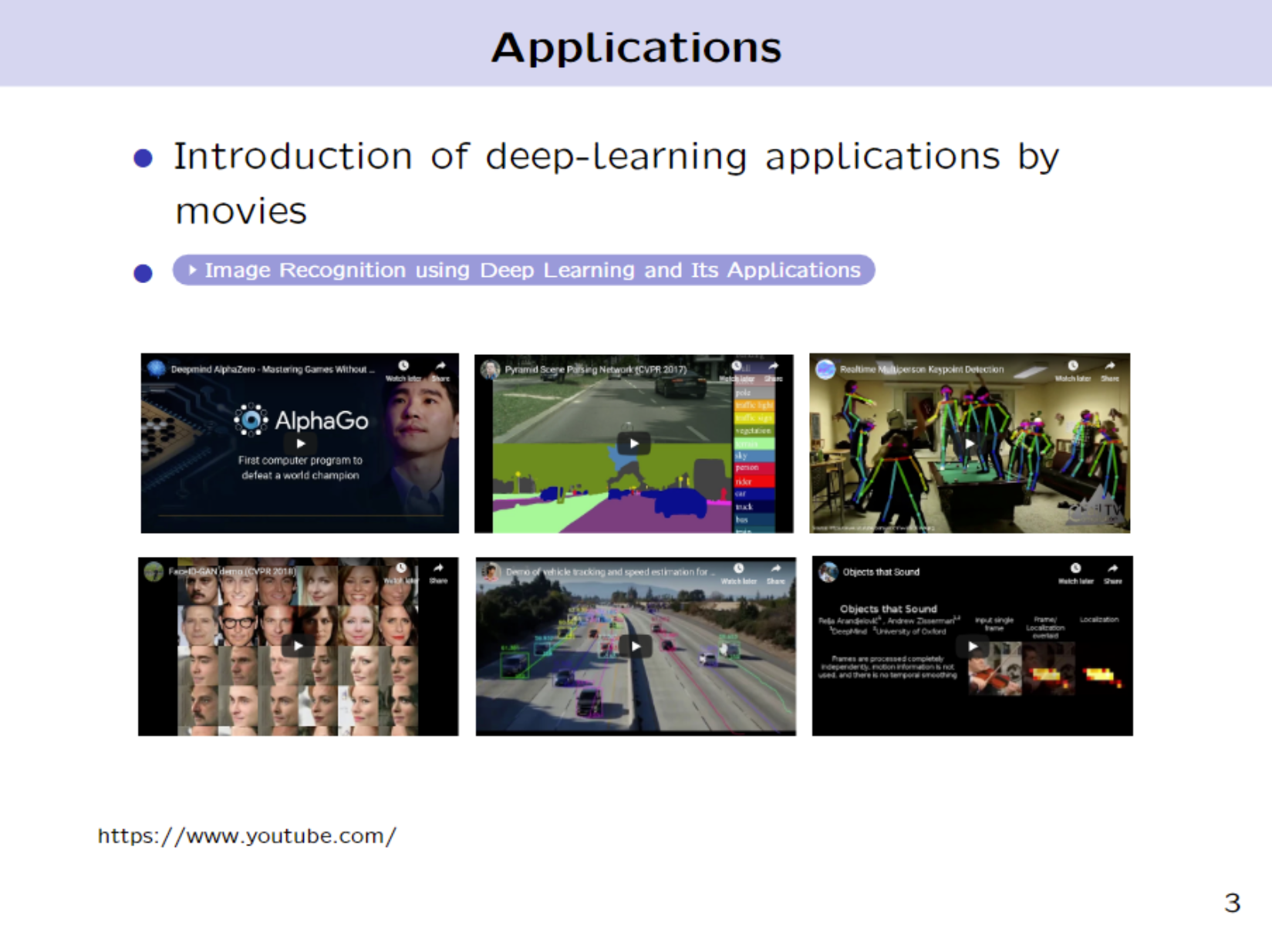Open channel avatar on FaceID-GAN demo video
The height and width of the screenshot is (952, 1272).
154,572
